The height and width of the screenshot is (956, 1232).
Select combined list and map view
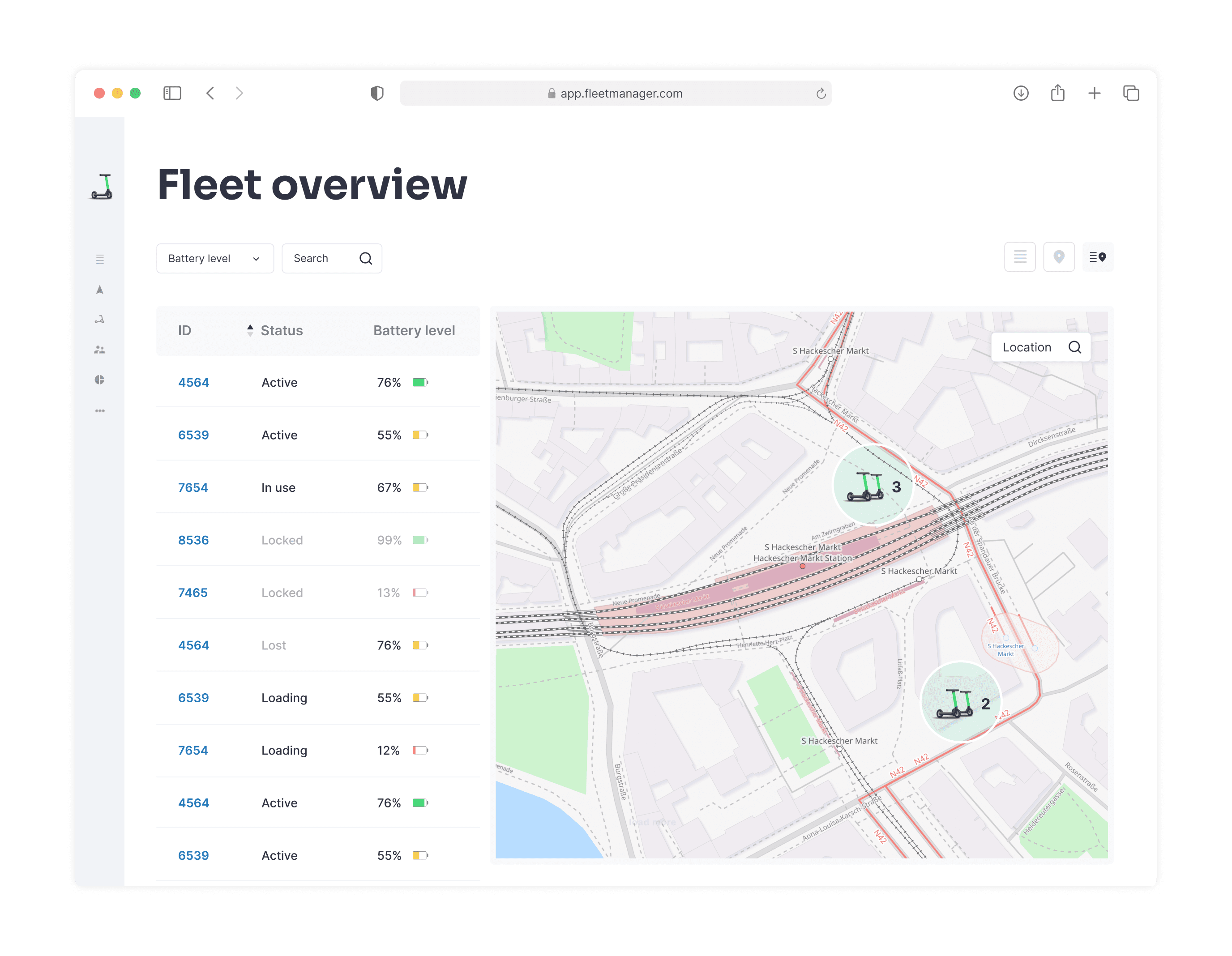tap(1097, 257)
